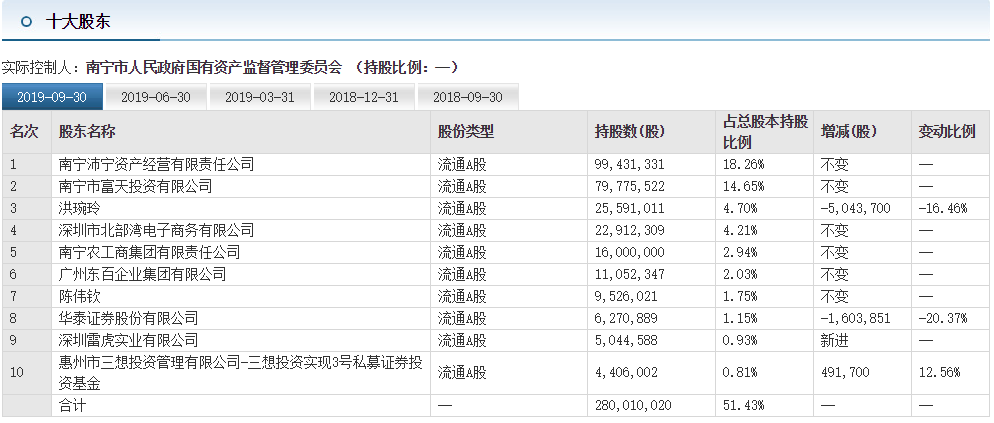Click the 十大股东 section heading
Image resolution: width=994 pixels, height=423 pixels.
coord(78,22)
